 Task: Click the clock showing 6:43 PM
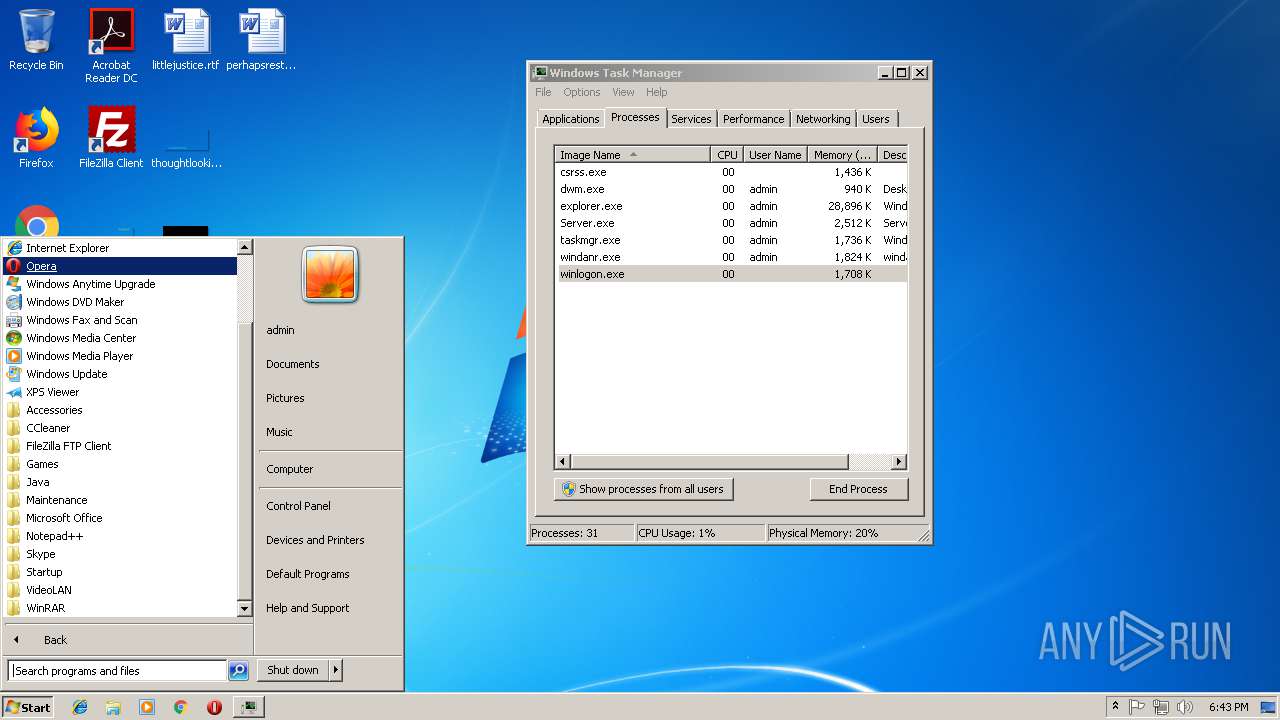pos(1228,707)
